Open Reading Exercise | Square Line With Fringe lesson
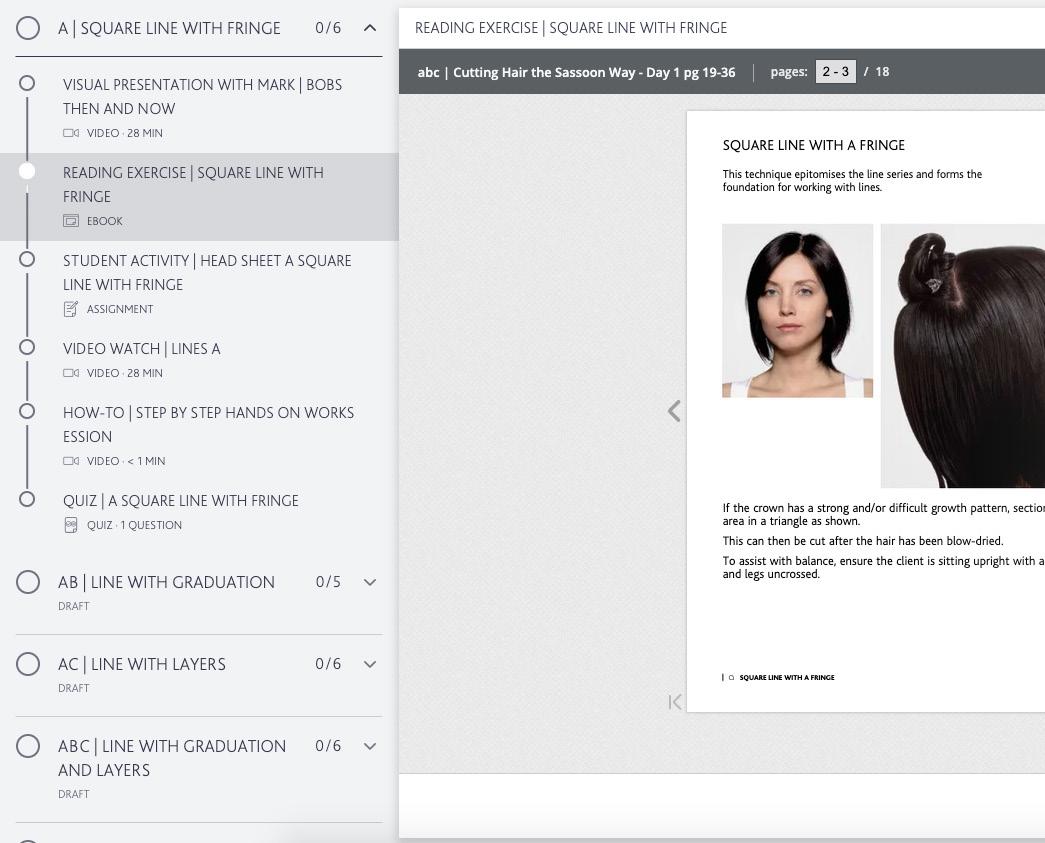The height and width of the screenshot is (843, 1045). (x=193, y=185)
